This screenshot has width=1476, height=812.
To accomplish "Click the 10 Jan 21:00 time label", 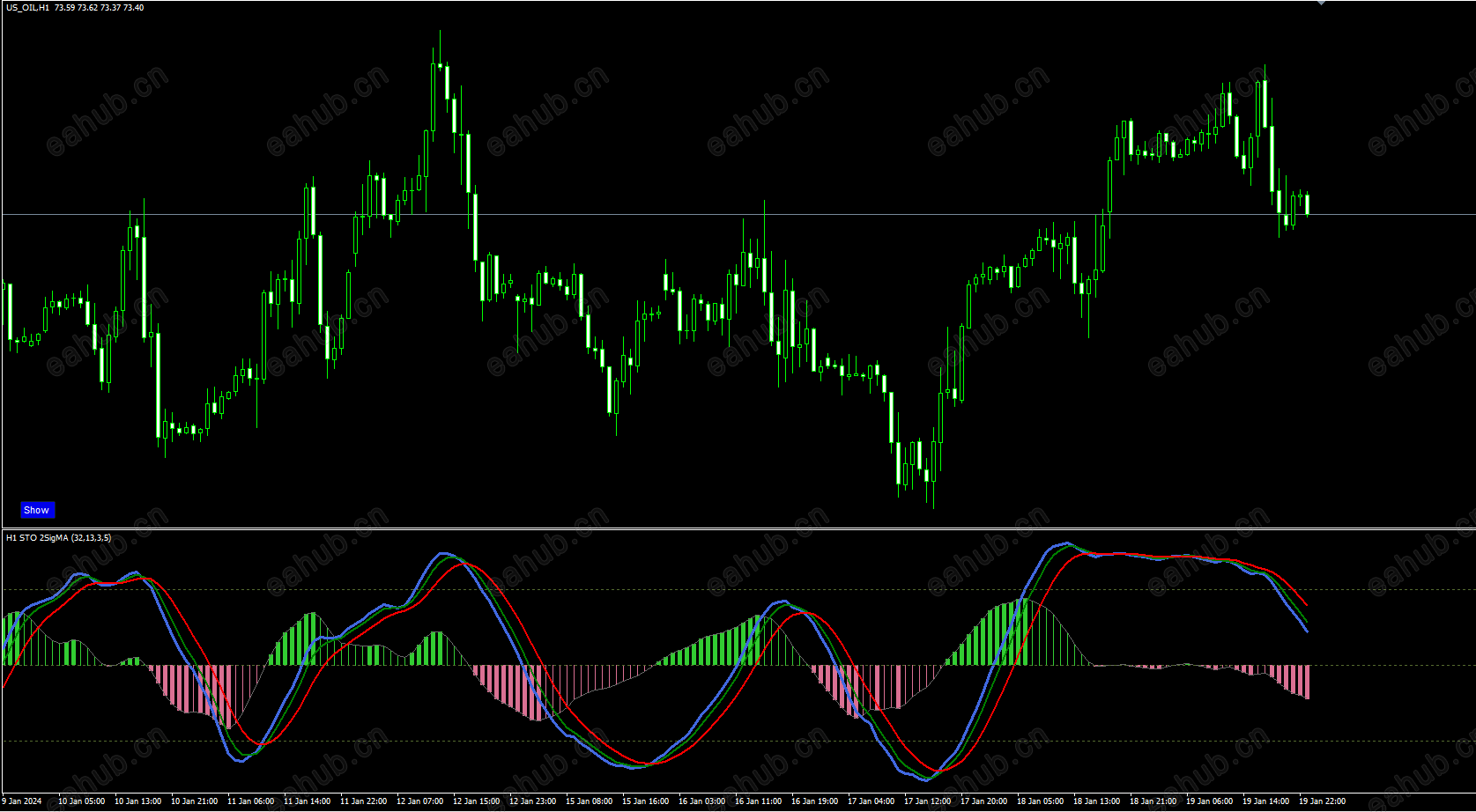I will (194, 801).
